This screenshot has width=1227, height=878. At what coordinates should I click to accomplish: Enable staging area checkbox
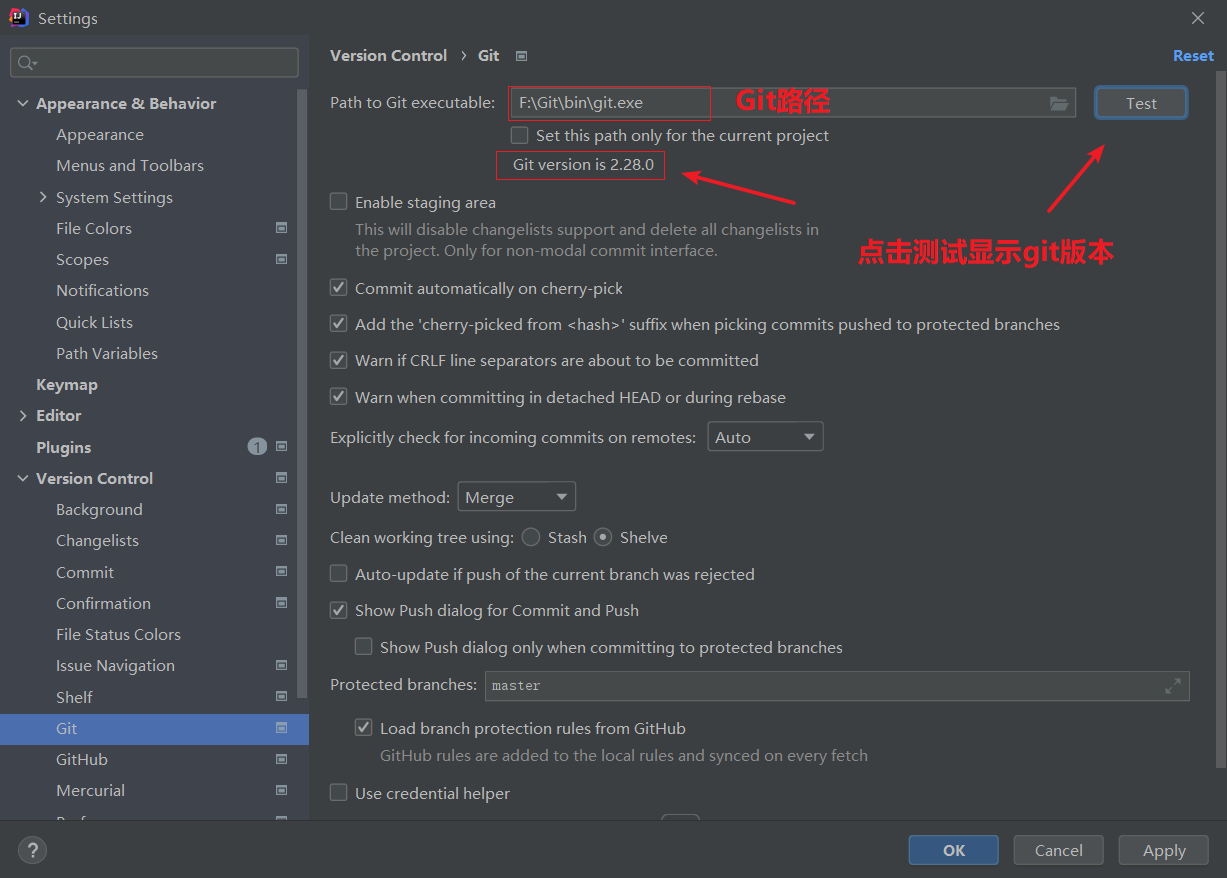coord(339,202)
